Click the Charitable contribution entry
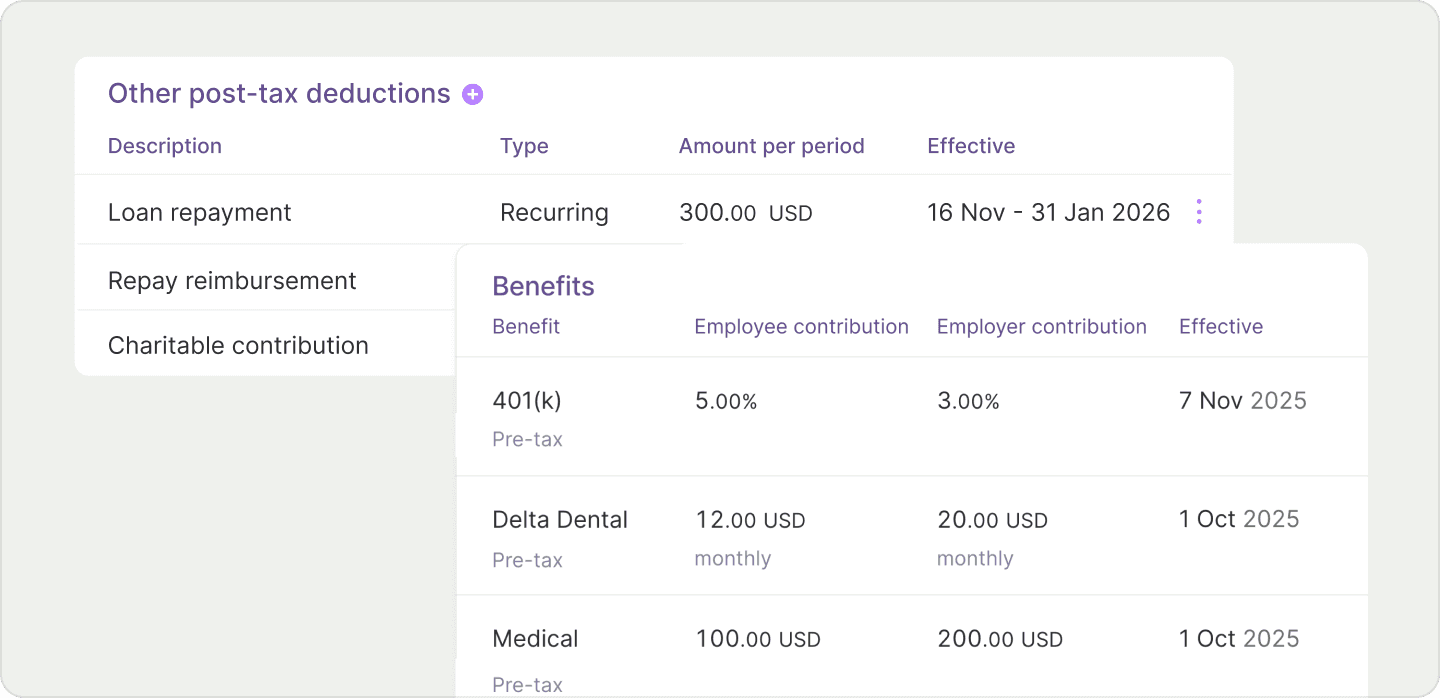This screenshot has height=698, width=1440. [237, 344]
